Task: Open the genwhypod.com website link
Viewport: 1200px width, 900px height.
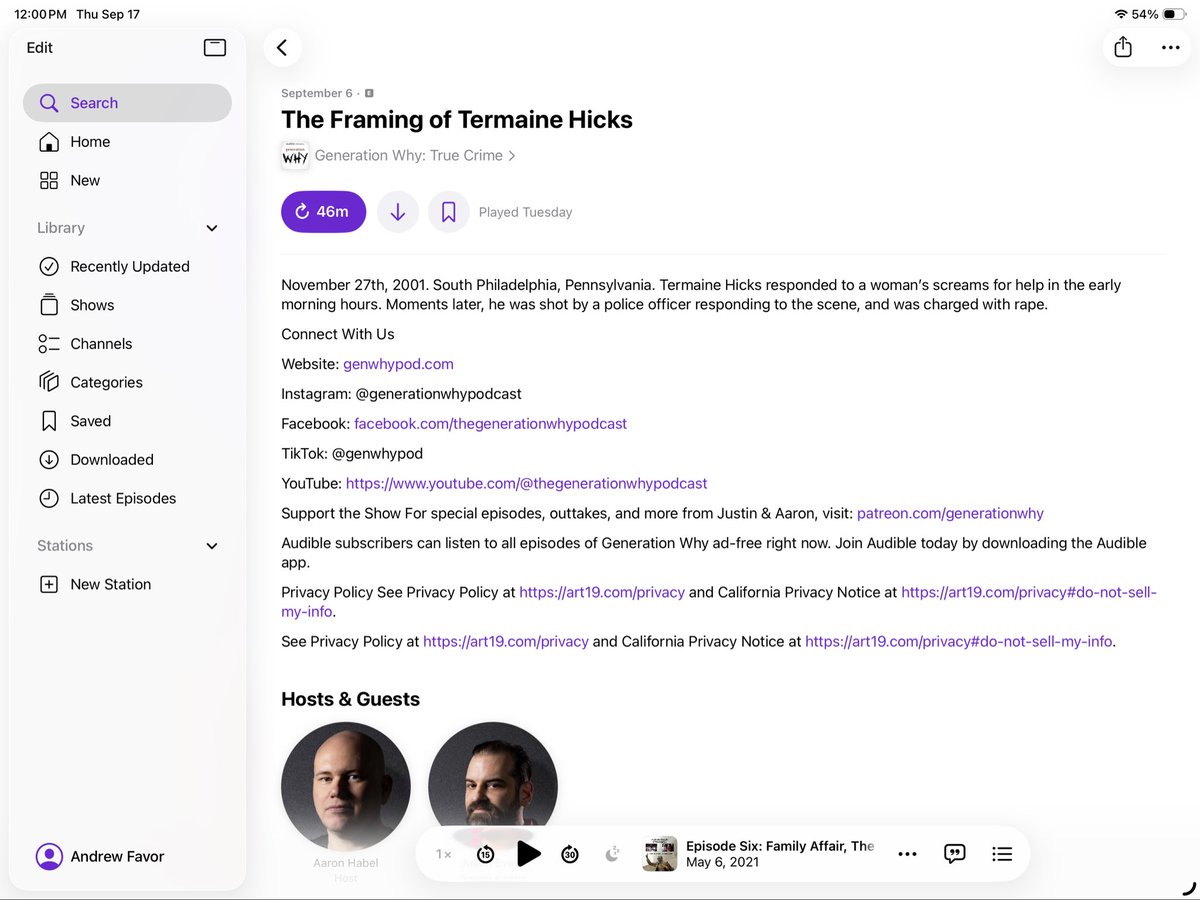Action: click(x=398, y=364)
